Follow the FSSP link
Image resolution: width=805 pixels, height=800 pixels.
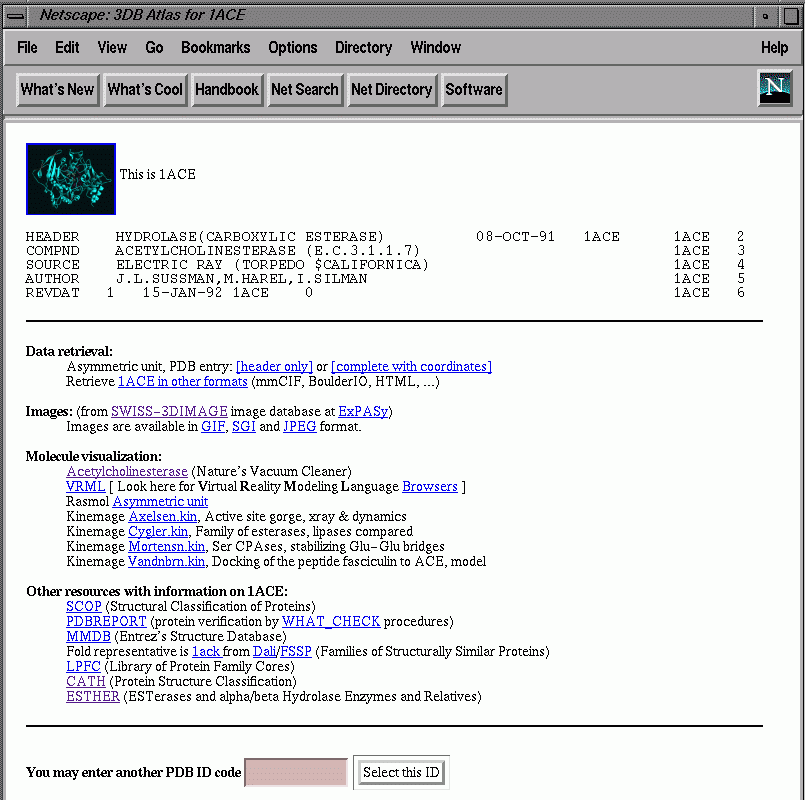(x=296, y=652)
